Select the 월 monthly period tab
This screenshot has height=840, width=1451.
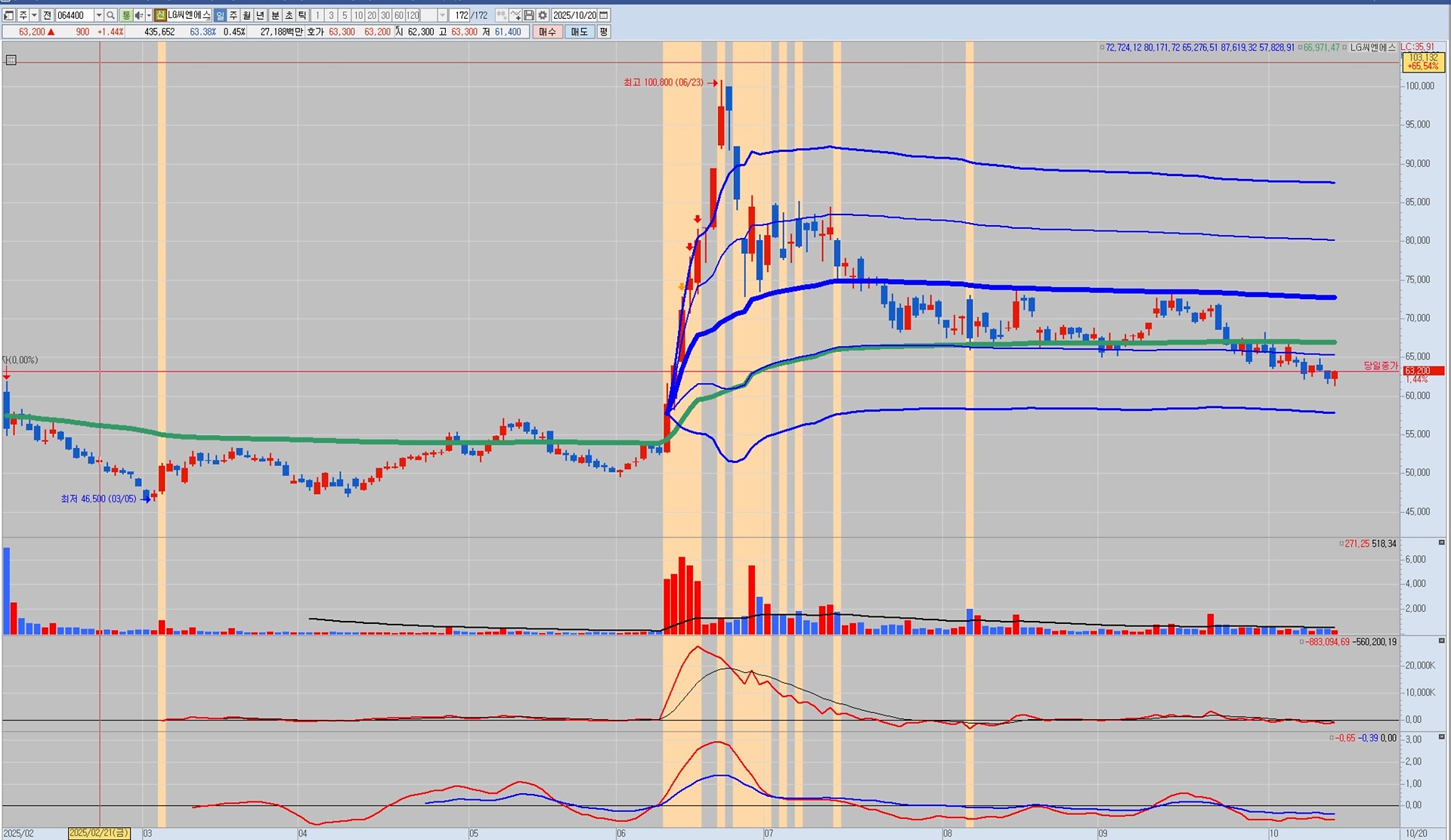(247, 15)
